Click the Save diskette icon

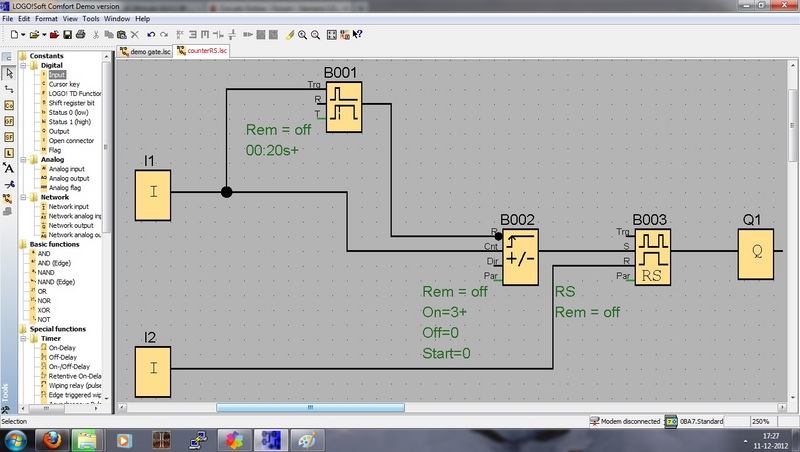click(x=67, y=35)
